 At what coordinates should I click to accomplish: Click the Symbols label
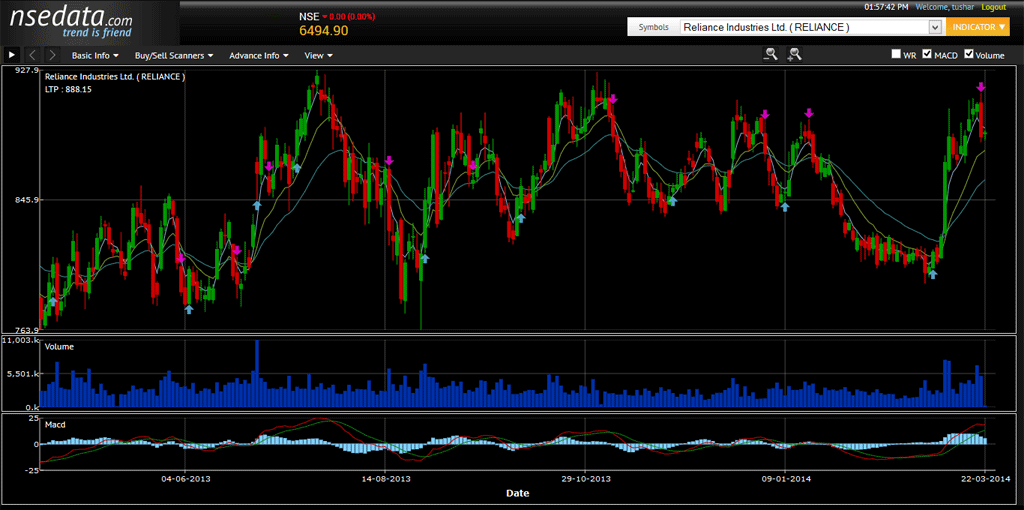[654, 27]
